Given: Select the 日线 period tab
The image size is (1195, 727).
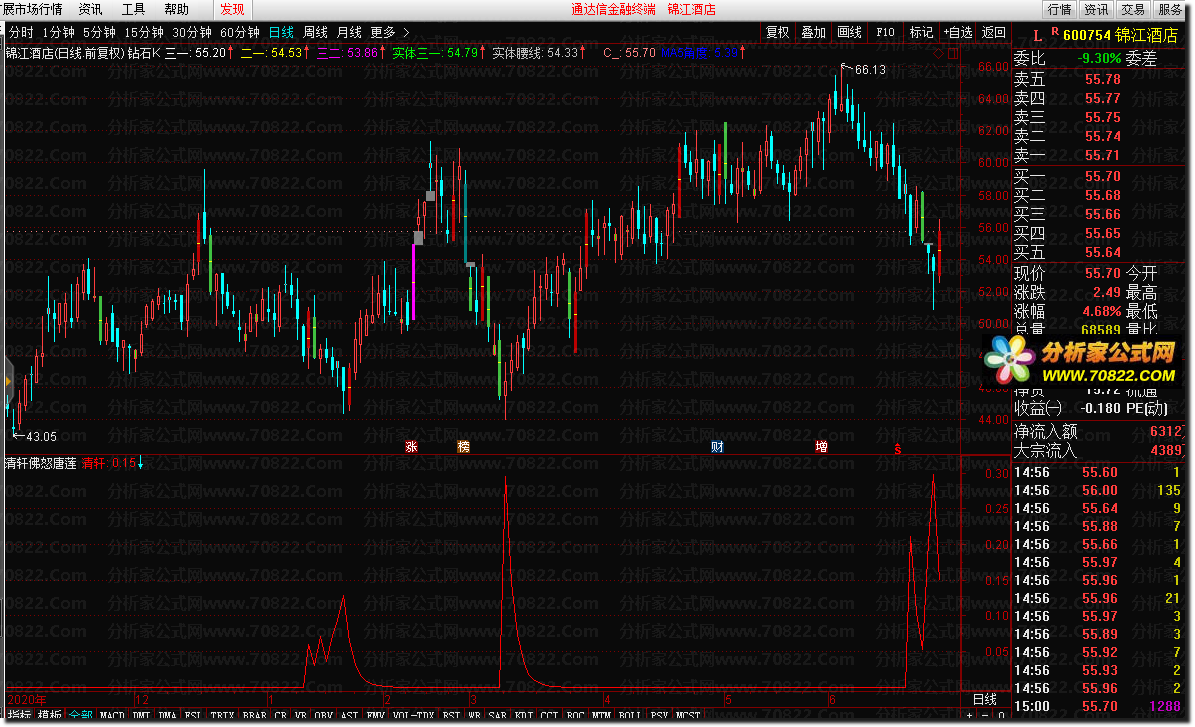Looking at the screenshot, I should point(281,32).
